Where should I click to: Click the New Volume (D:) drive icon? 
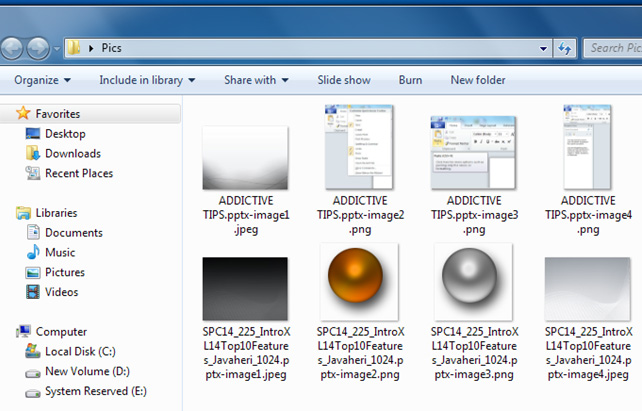[x=33, y=373]
